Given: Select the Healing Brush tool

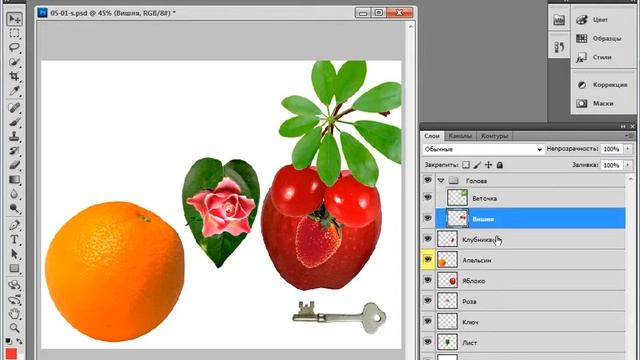Looking at the screenshot, I should click(14, 107).
